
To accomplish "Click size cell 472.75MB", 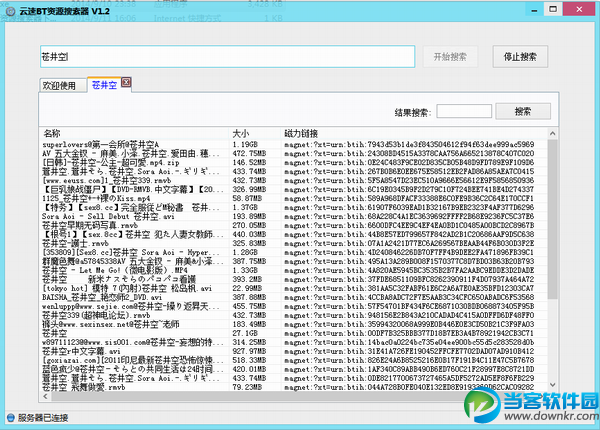I will tap(249, 153).
